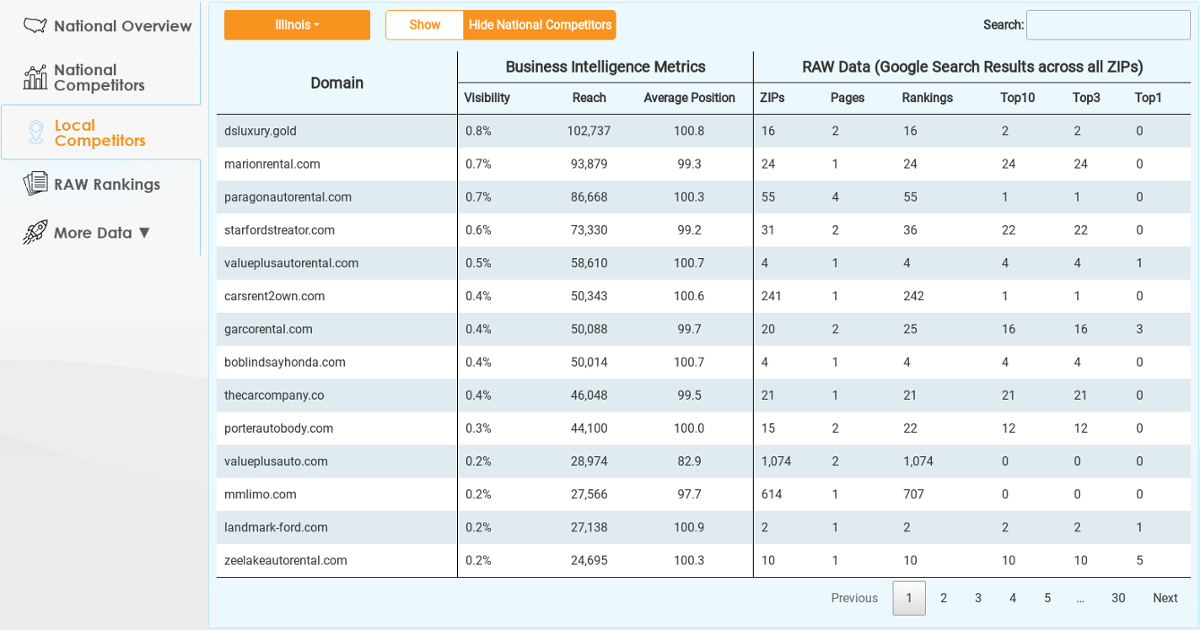The height and width of the screenshot is (630, 1200).
Task: Sort by Top1 column header
Action: [x=1148, y=98]
